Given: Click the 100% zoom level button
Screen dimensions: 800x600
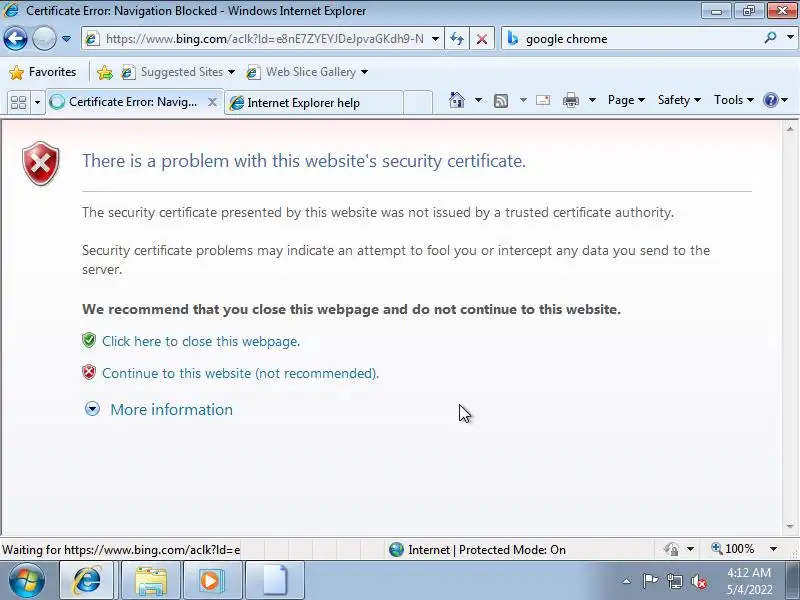Looking at the screenshot, I should click(x=733, y=549).
